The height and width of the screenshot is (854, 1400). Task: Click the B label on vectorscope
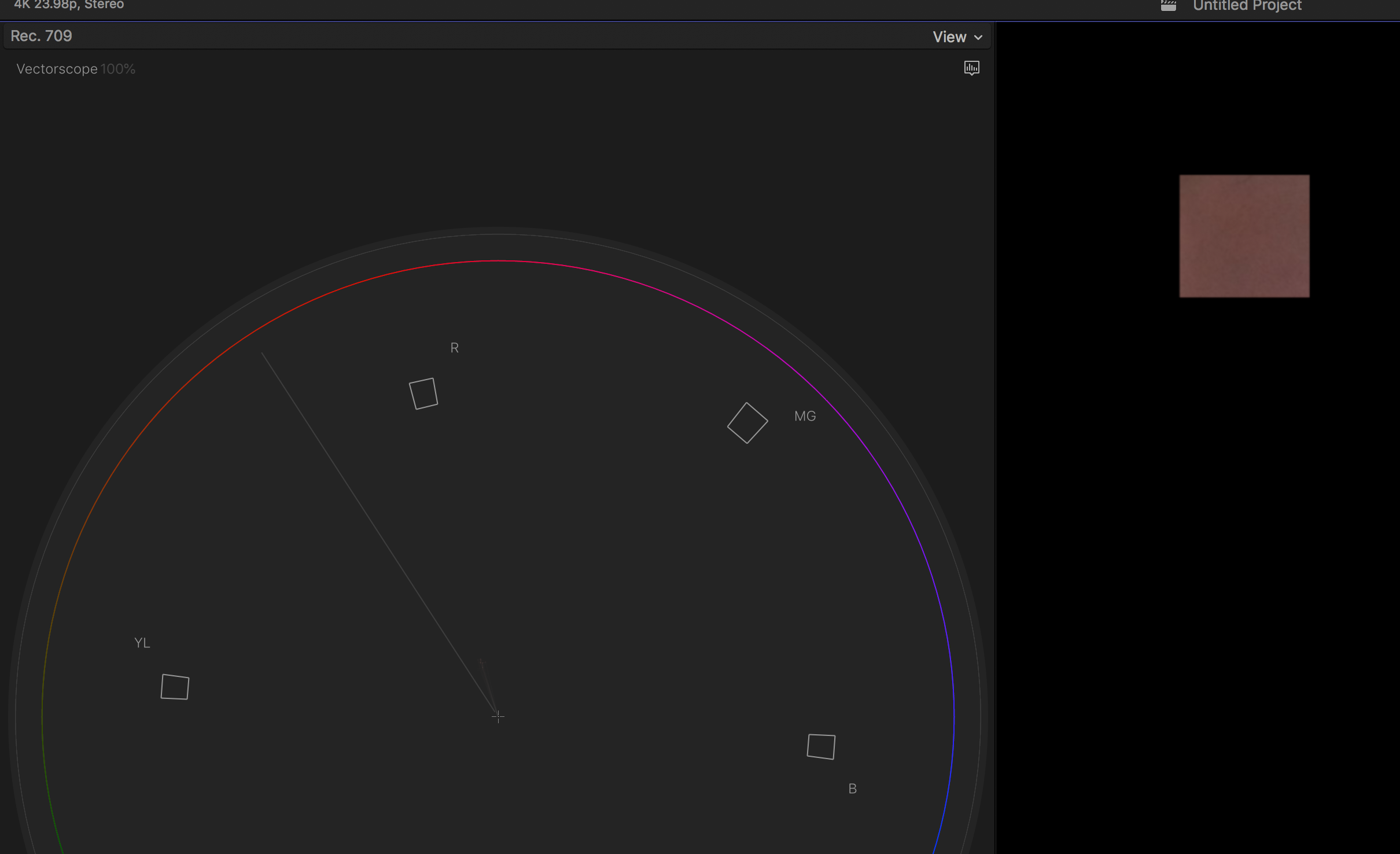853,789
